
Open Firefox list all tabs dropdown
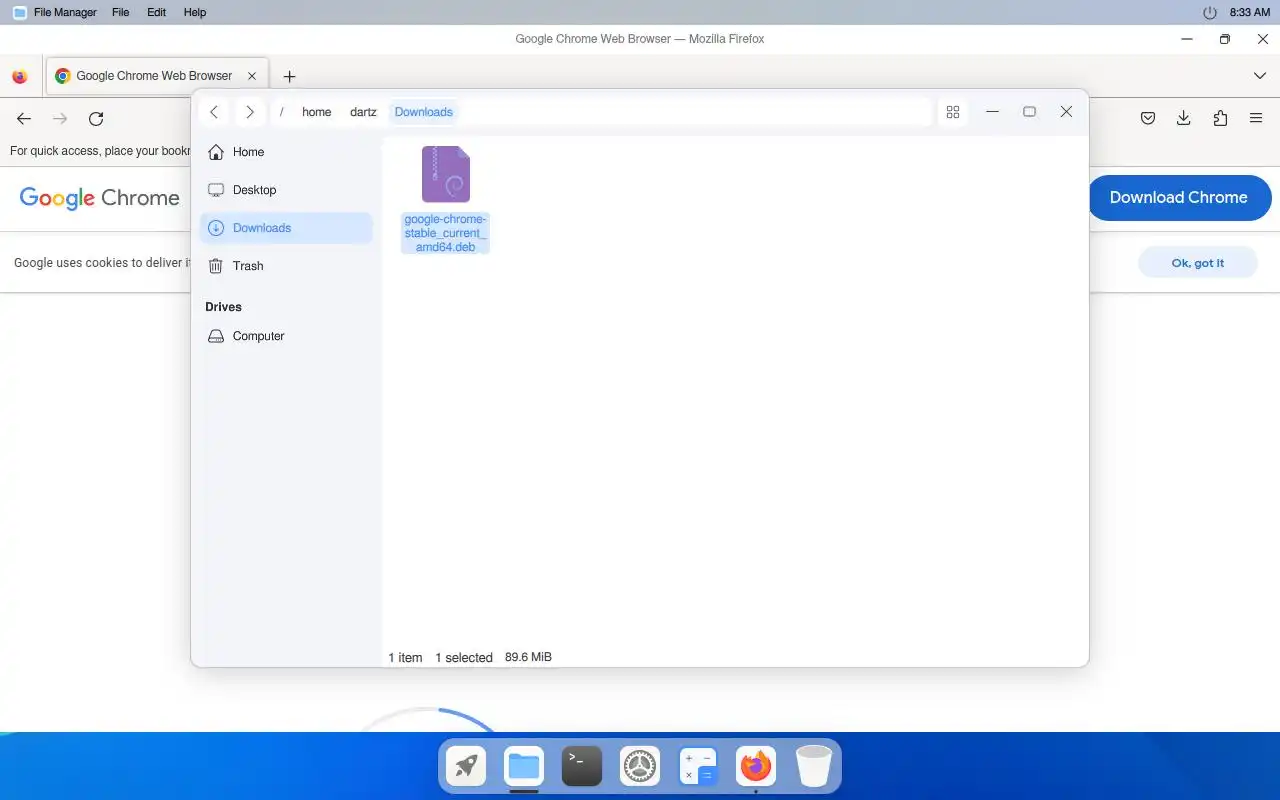pos(1260,76)
